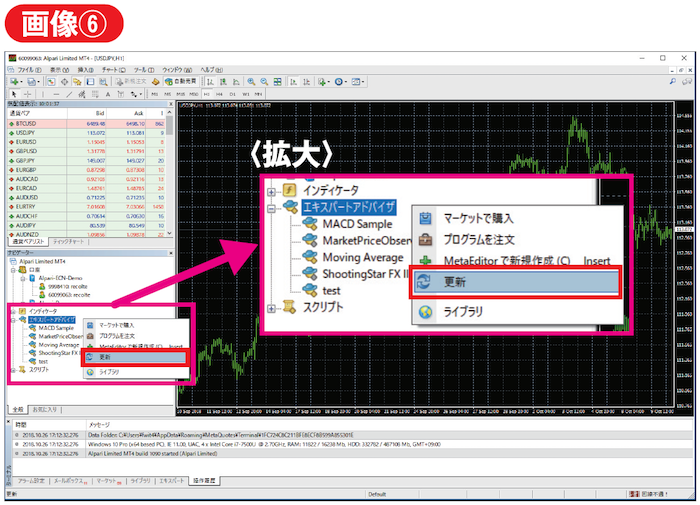Select the BTCUSD row in Market Watch
Viewport: 700px width, 505px height.
coord(87,124)
